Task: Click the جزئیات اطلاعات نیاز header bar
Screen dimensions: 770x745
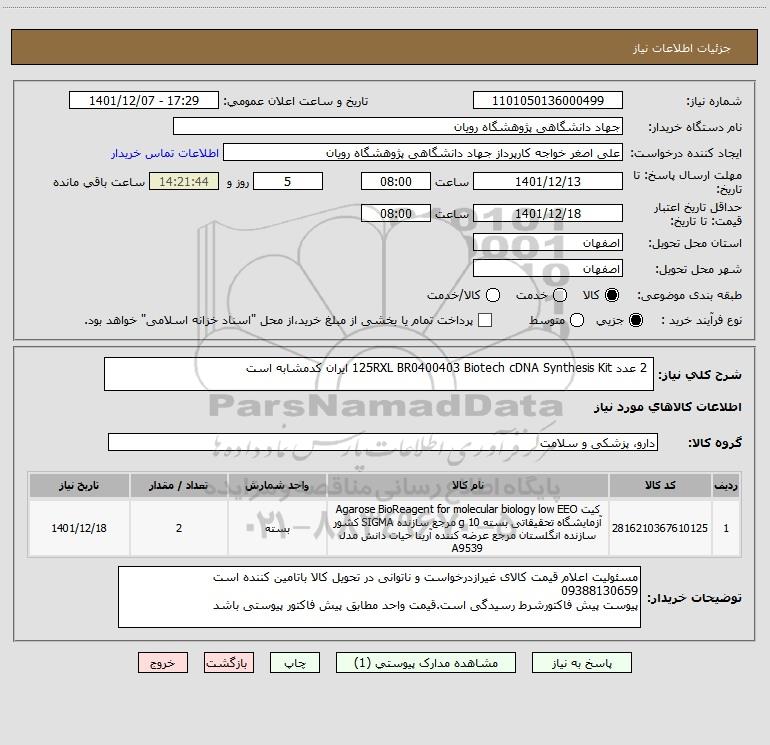Action: coord(384,47)
